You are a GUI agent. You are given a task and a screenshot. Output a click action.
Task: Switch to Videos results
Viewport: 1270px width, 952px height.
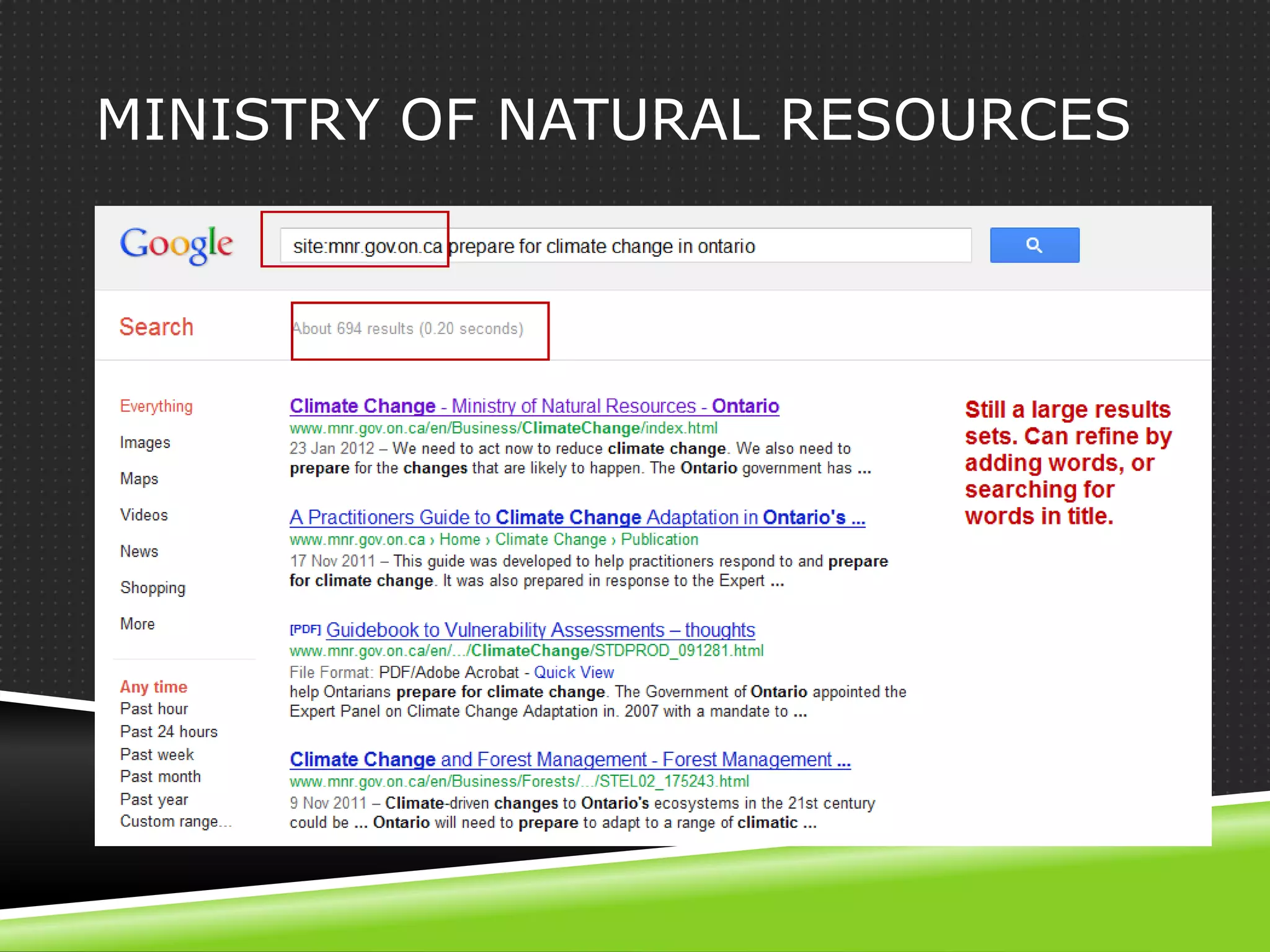pyautogui.click(x=144, y=515)
